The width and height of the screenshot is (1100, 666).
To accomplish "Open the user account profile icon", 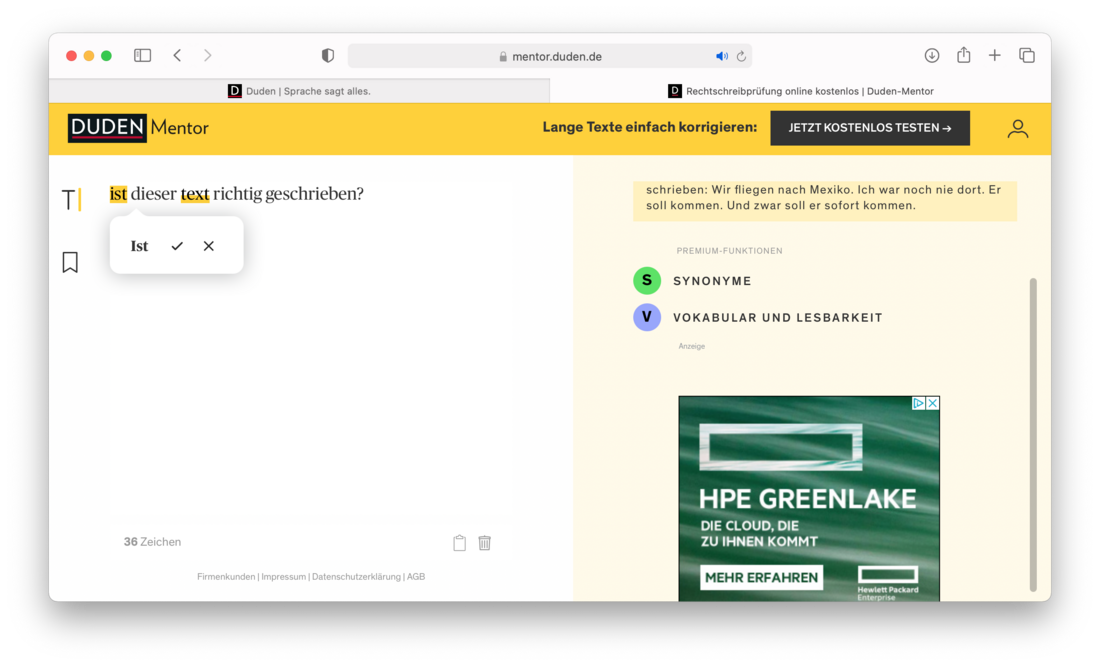I will tap(1017, 128).
